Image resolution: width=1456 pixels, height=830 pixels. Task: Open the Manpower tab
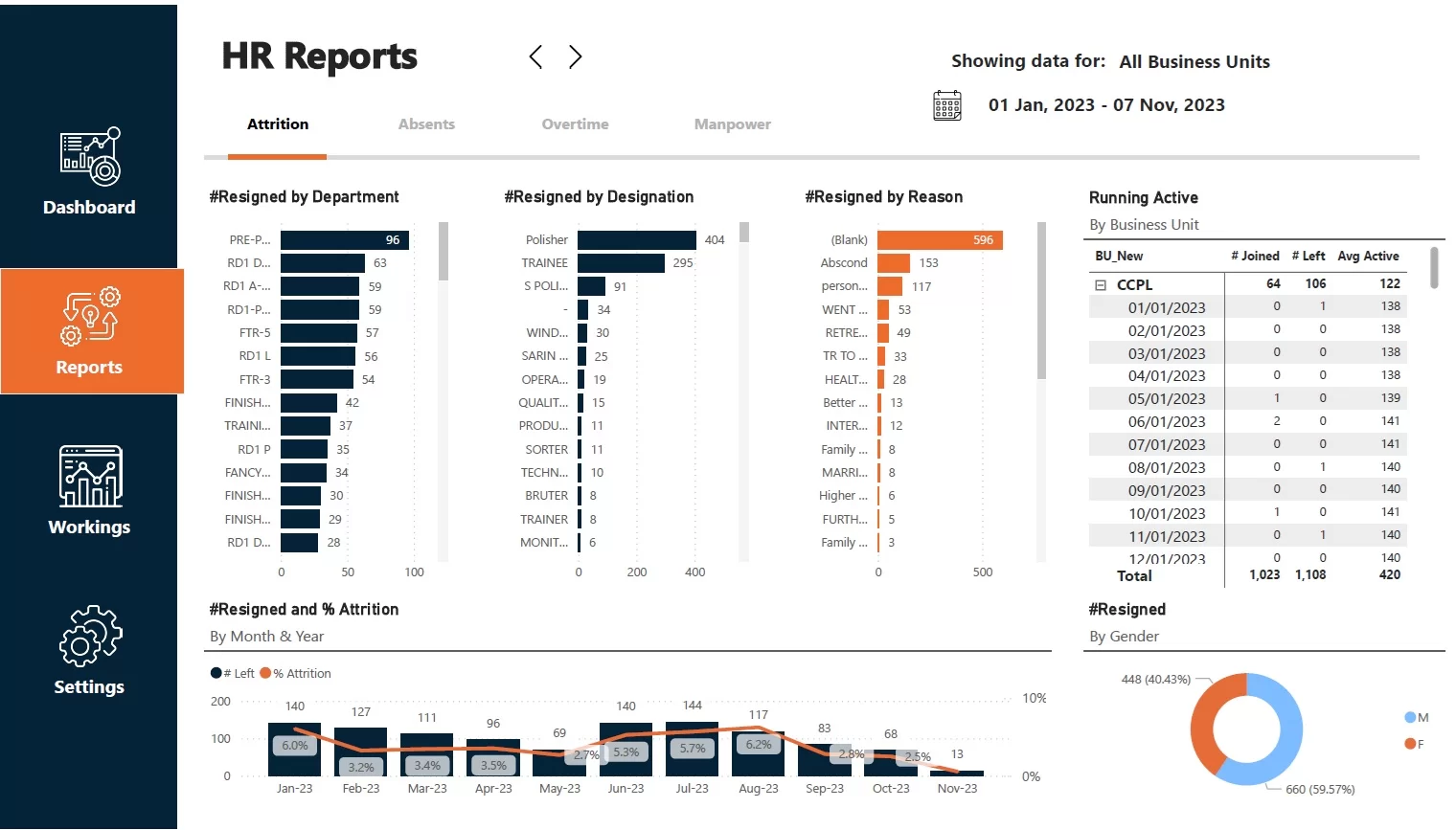click(x=732, y=124)
